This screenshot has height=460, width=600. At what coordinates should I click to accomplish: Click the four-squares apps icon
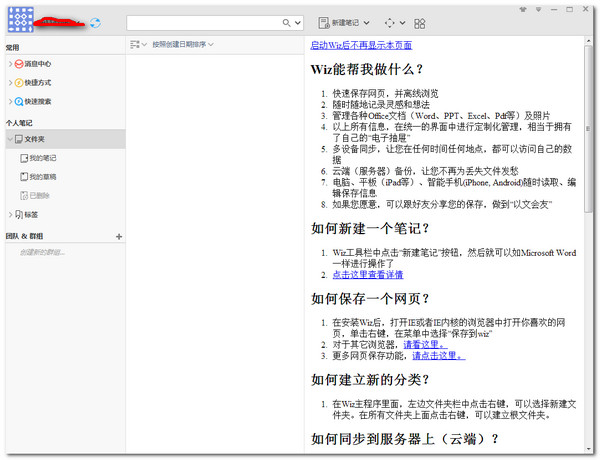click(419, 24)
